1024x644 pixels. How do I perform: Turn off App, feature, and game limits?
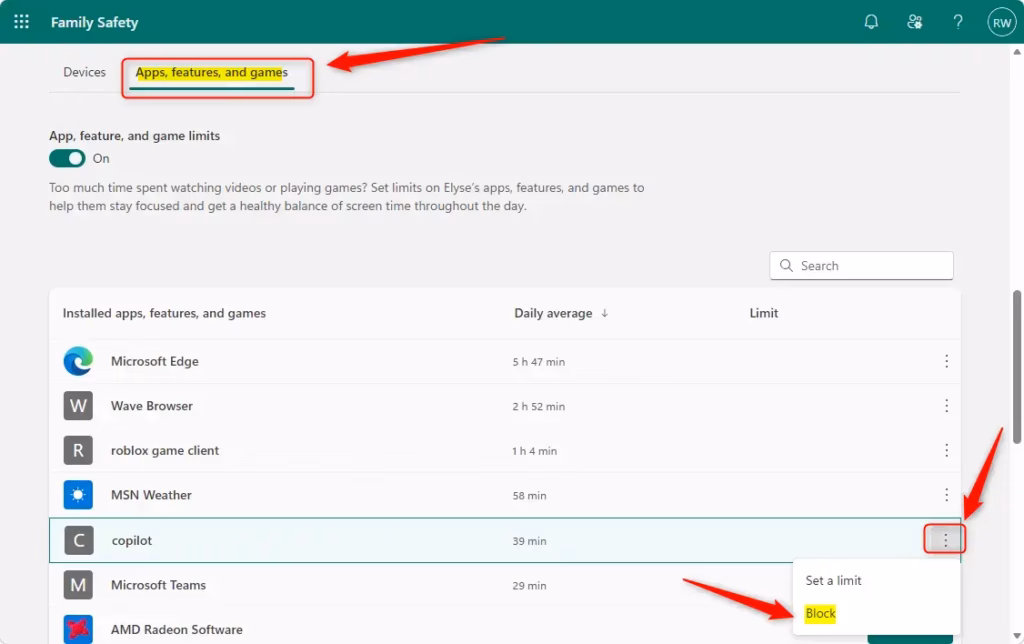[x=67, y=158]
